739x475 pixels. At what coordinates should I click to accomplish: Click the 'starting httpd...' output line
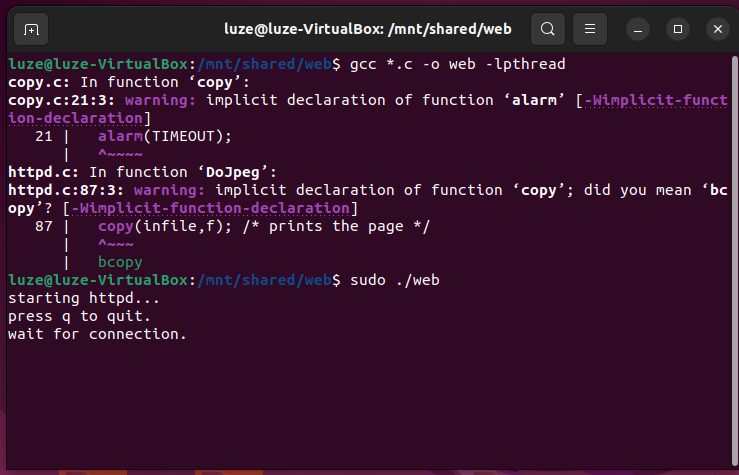(x=83, y=298)
